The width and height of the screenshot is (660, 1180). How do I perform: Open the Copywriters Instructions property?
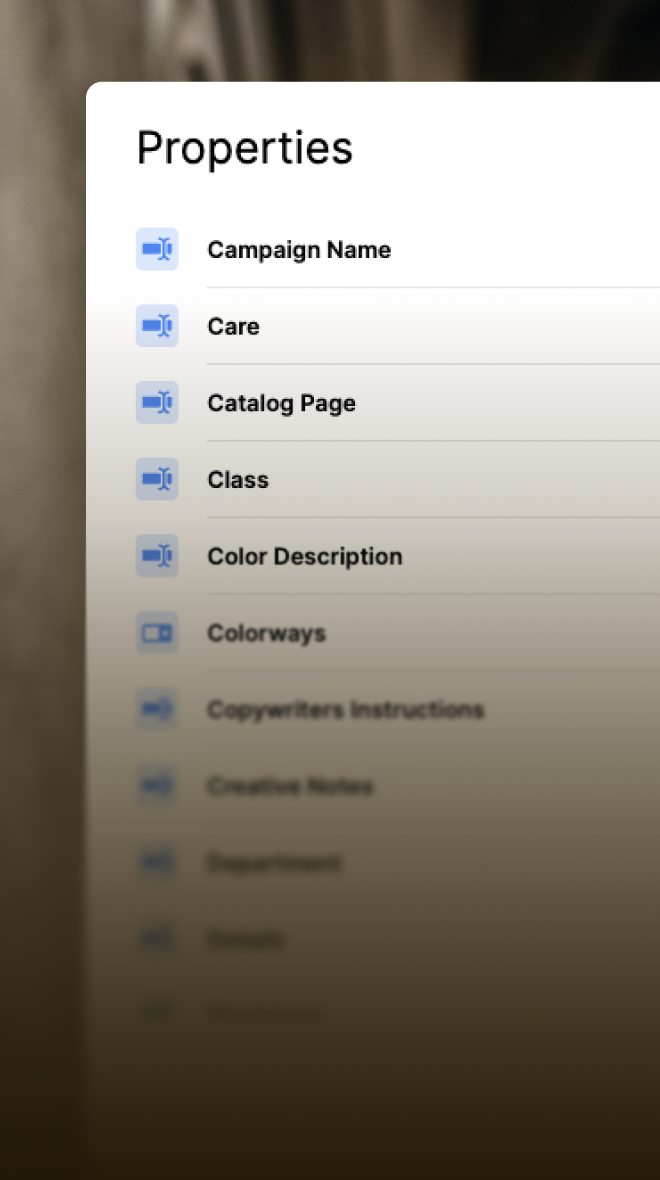coord(345,710)
